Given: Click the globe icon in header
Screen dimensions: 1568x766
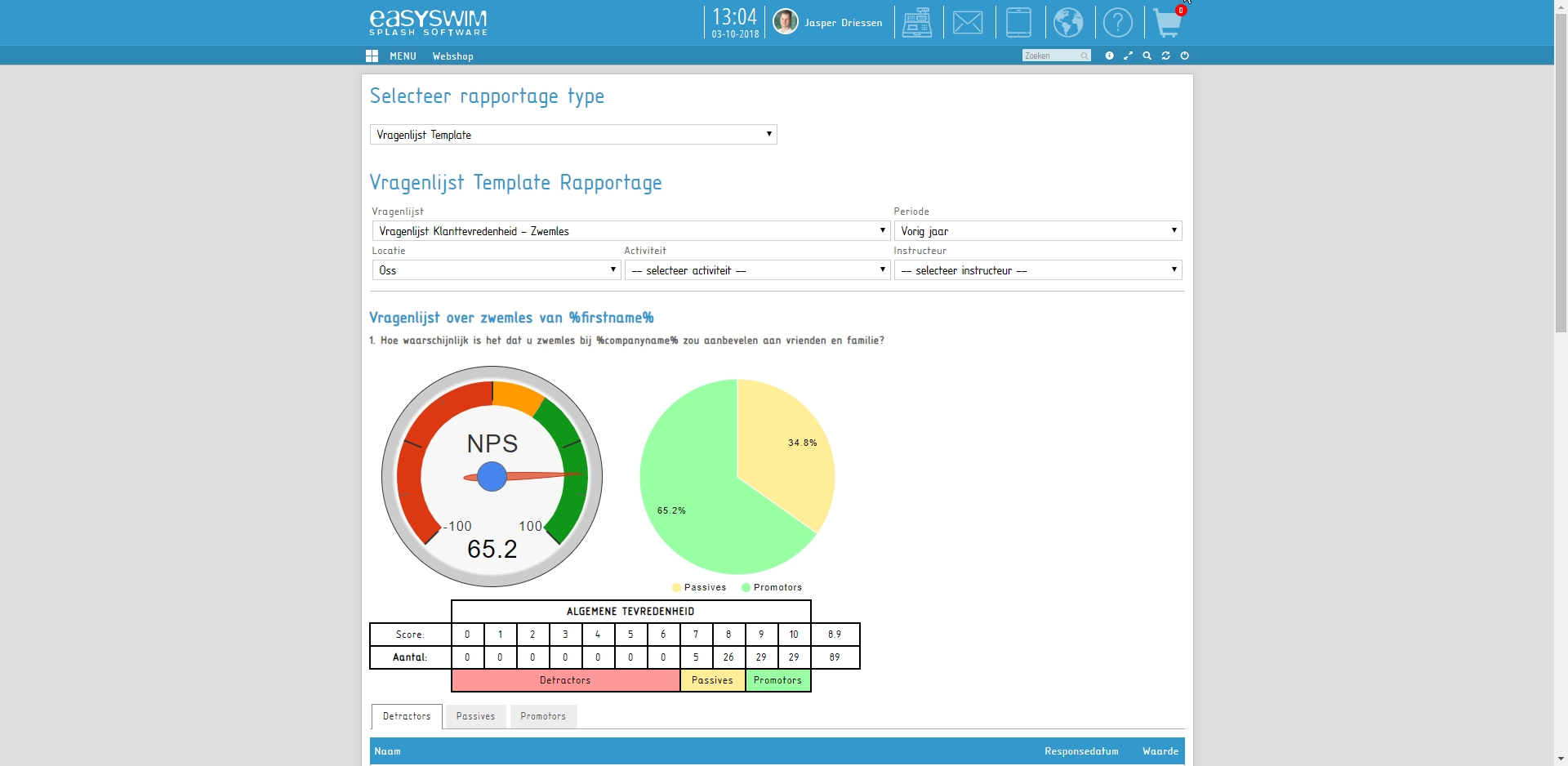Looking at the screenshot, I should tap(1068, 22).
